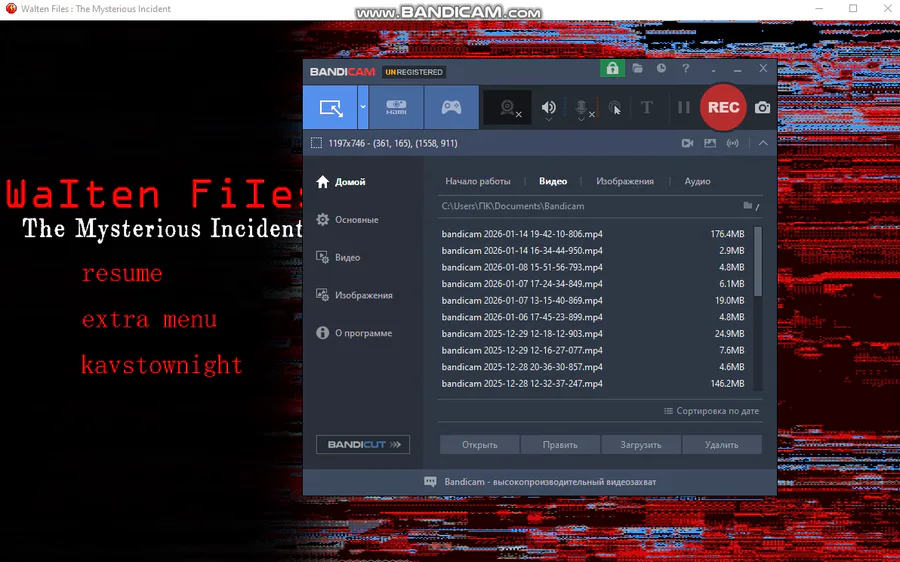
Task: Open Сортировка по дате sort menu
Action: [x=711, y=411]
